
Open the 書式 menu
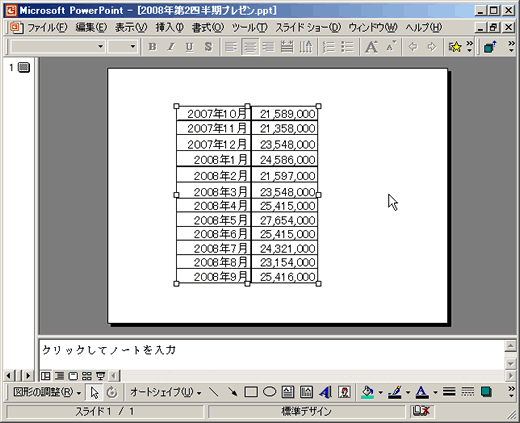208,27
